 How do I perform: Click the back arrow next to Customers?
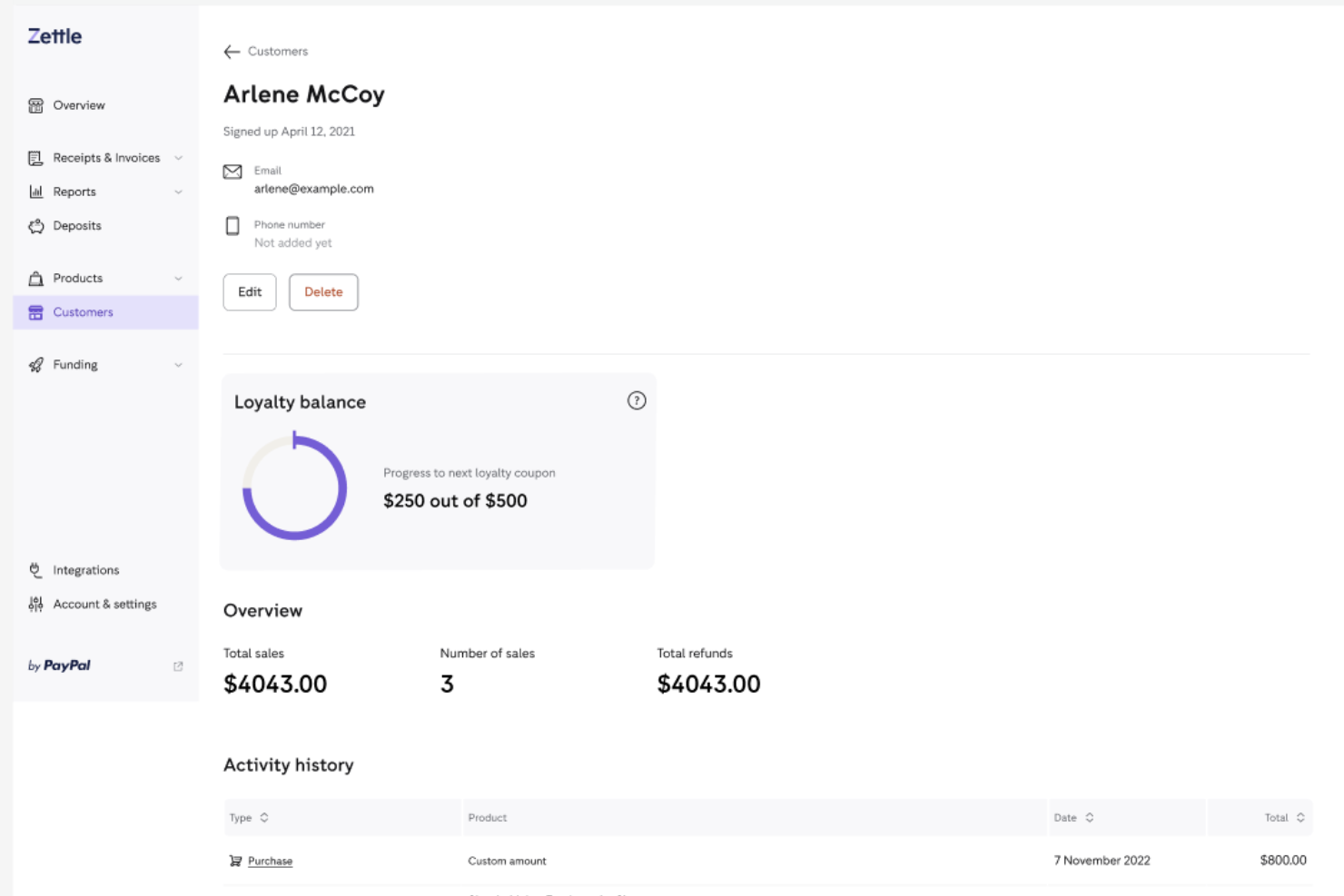click(232, 52)
